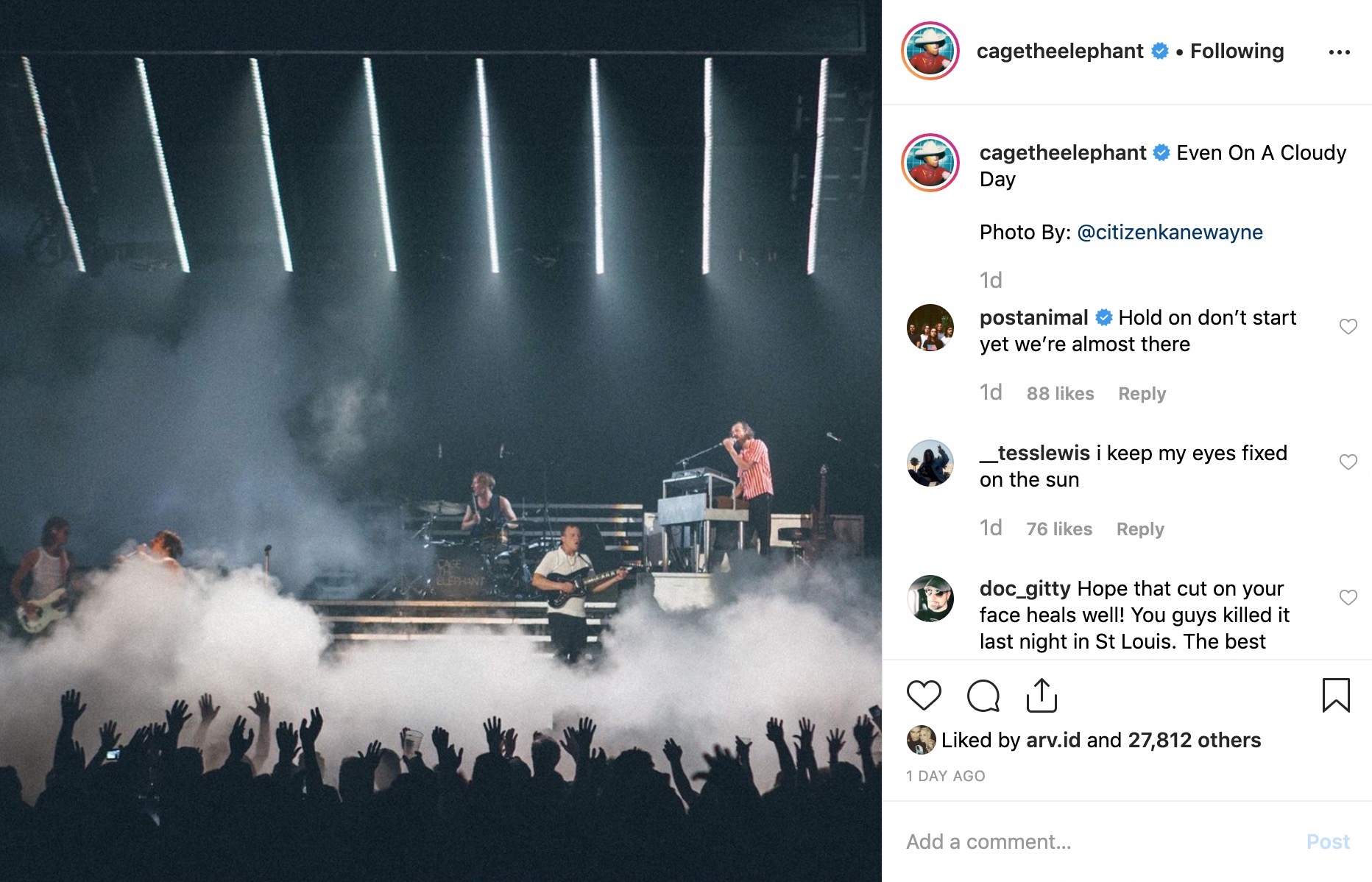Click the Following button in the header
1372x882 pixels.
coord(1237,52)
